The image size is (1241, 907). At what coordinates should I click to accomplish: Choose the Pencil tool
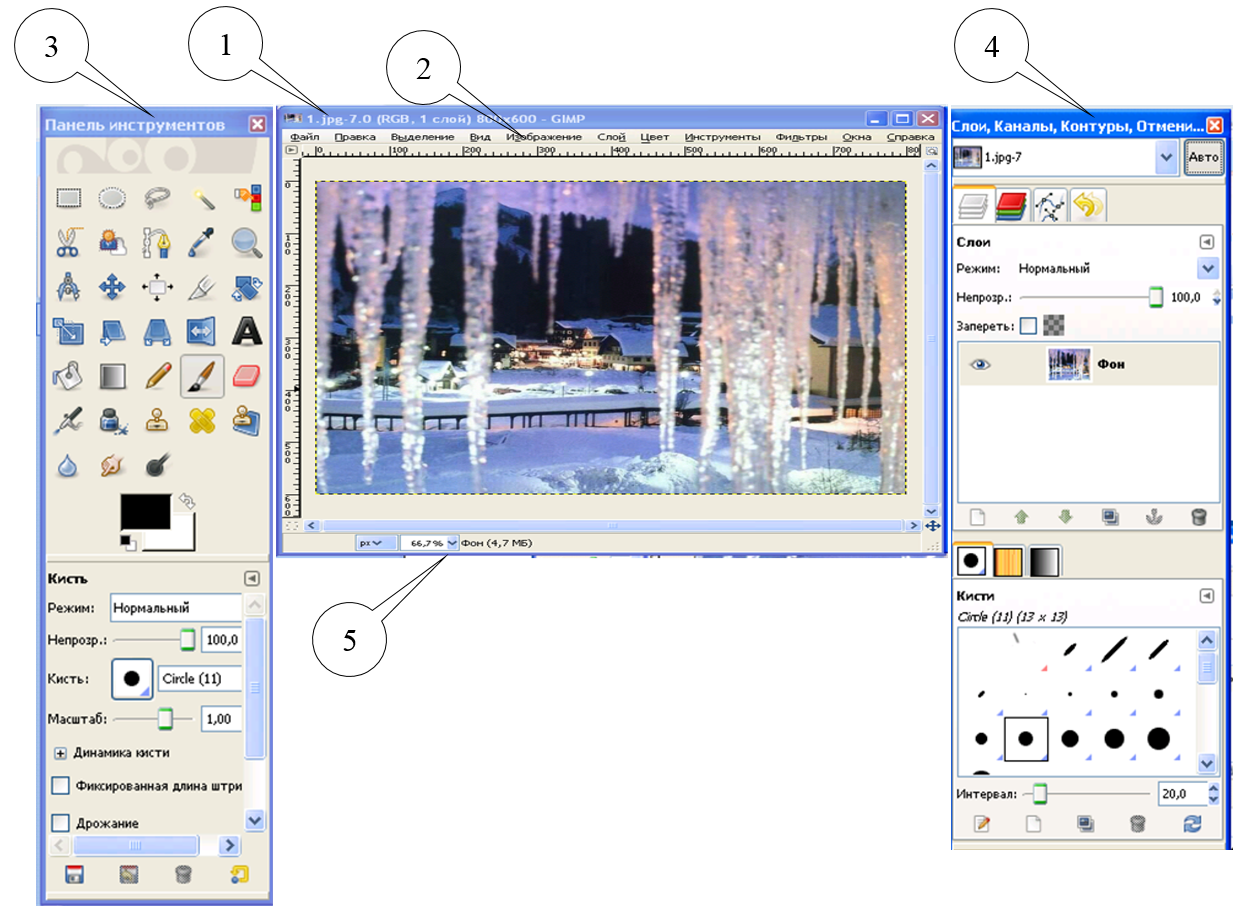(x=155, y=375)
